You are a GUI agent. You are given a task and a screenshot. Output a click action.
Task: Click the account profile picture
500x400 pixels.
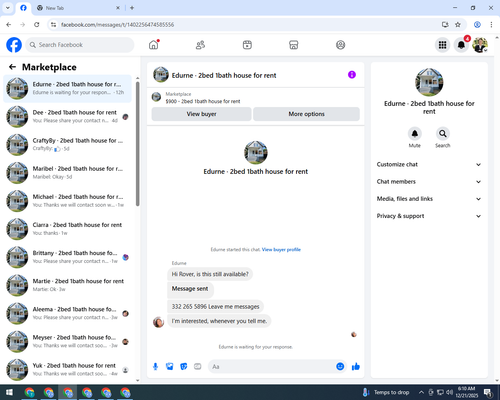(480, 45)
